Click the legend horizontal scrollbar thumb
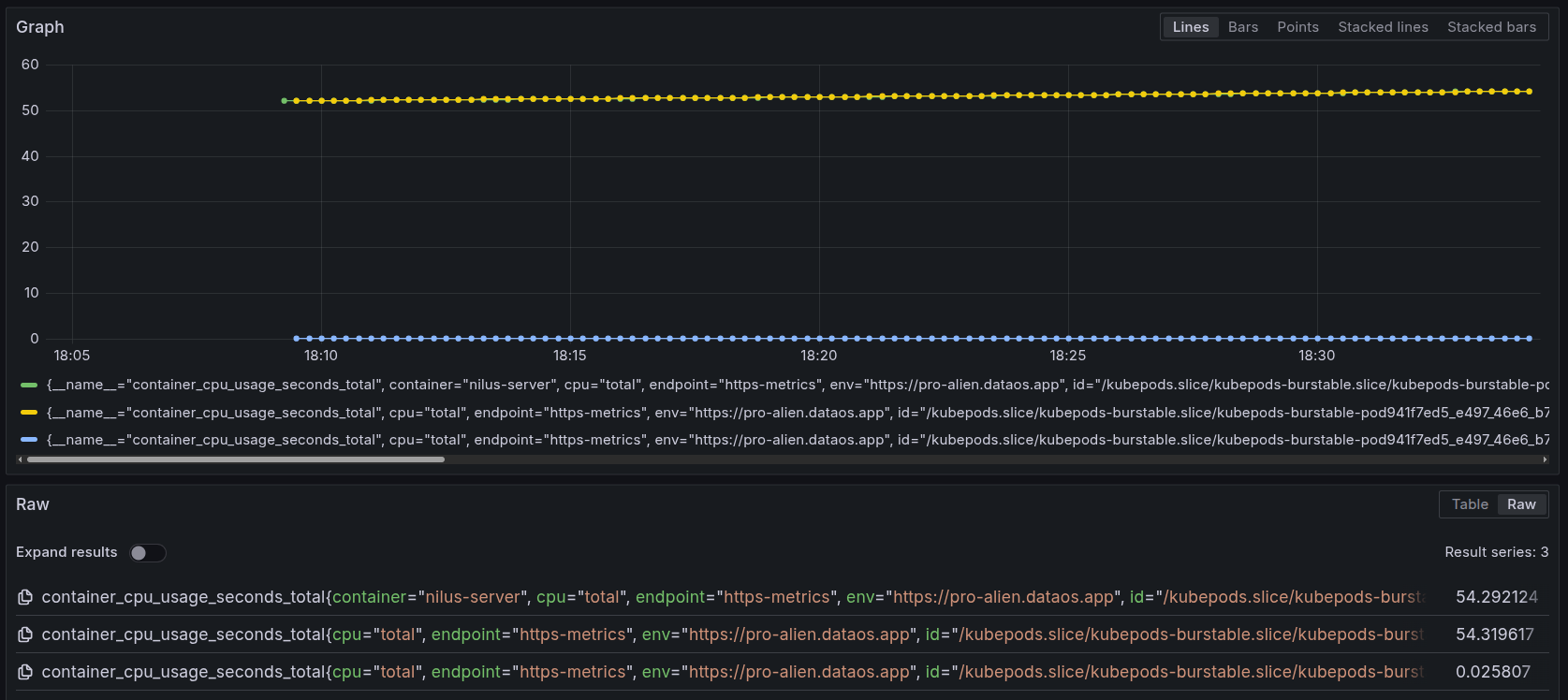The height and width of the screenshot is (700, 1568). coord(234,459)
